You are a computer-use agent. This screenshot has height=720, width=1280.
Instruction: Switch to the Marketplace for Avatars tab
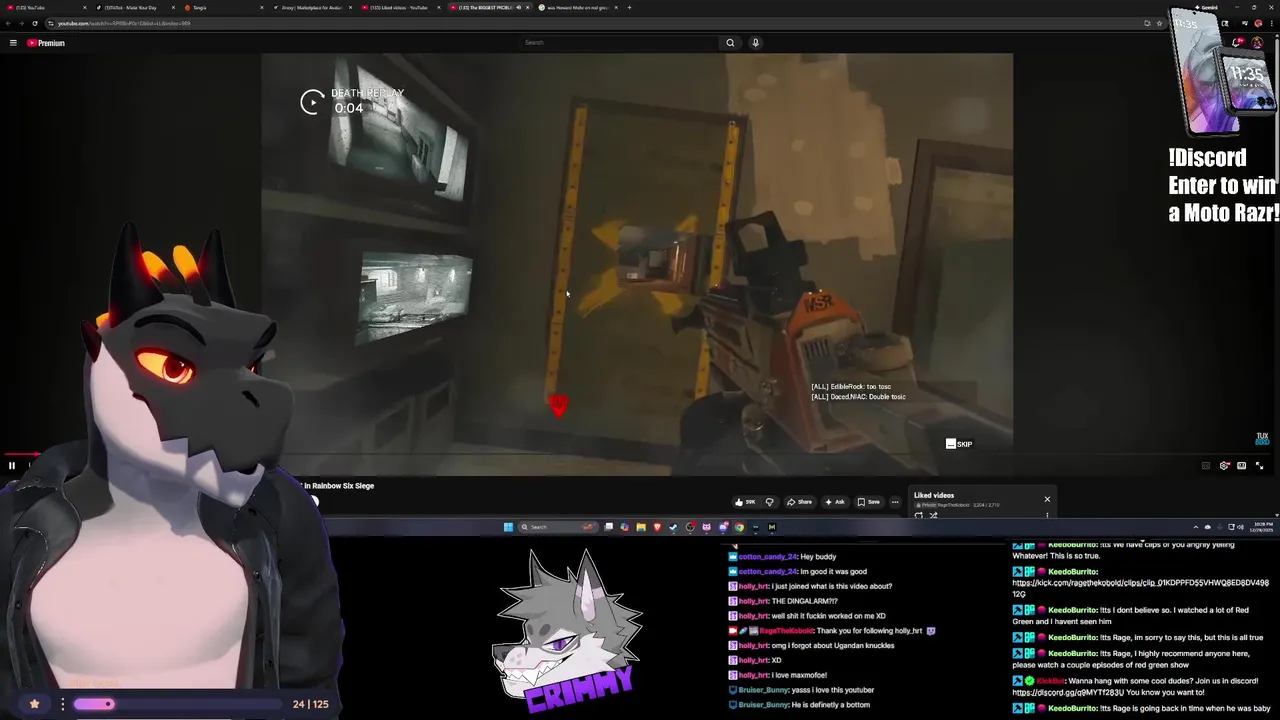[313, 8]
